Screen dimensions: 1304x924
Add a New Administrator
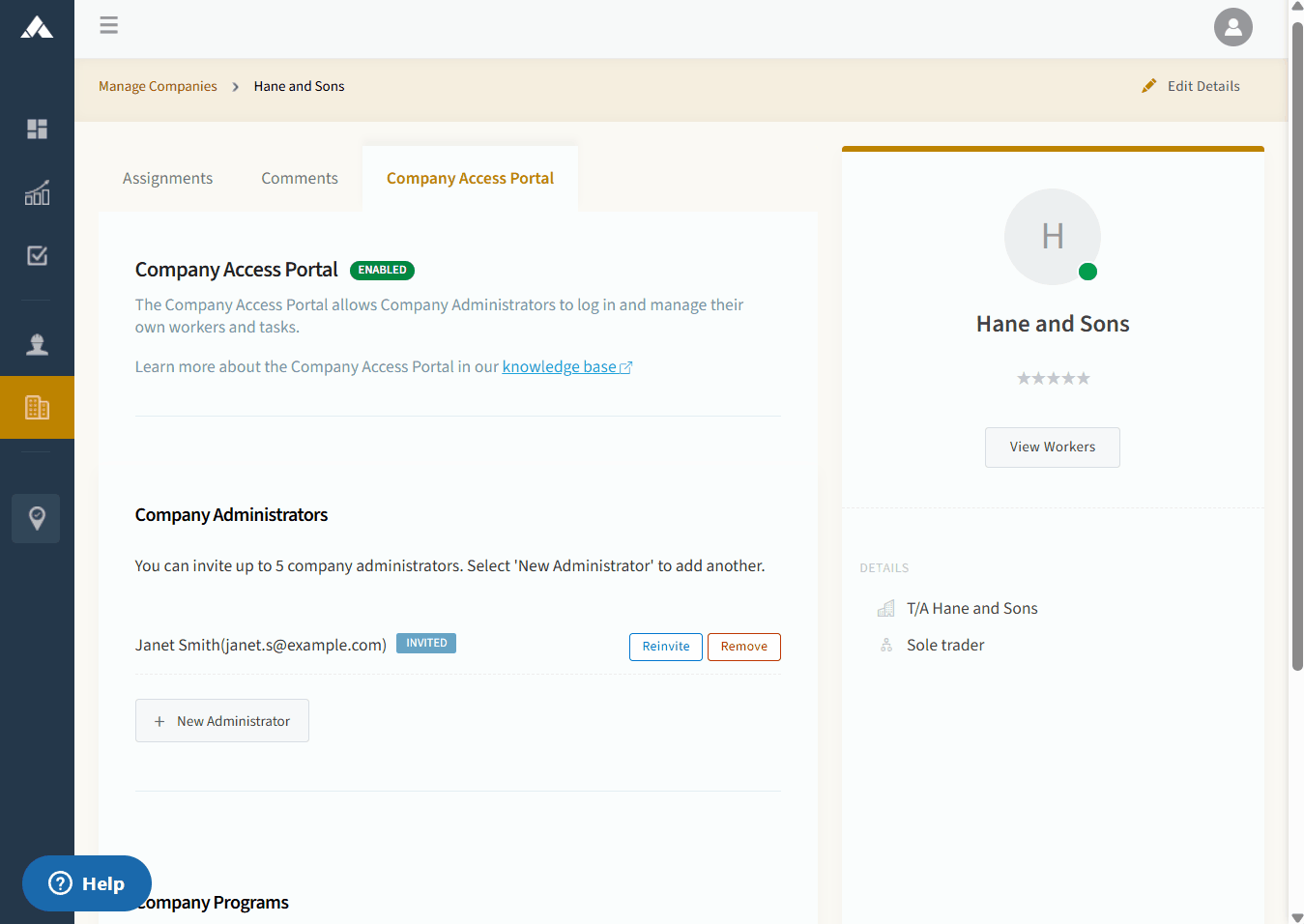pyautogui.click(x=222, y=721)
